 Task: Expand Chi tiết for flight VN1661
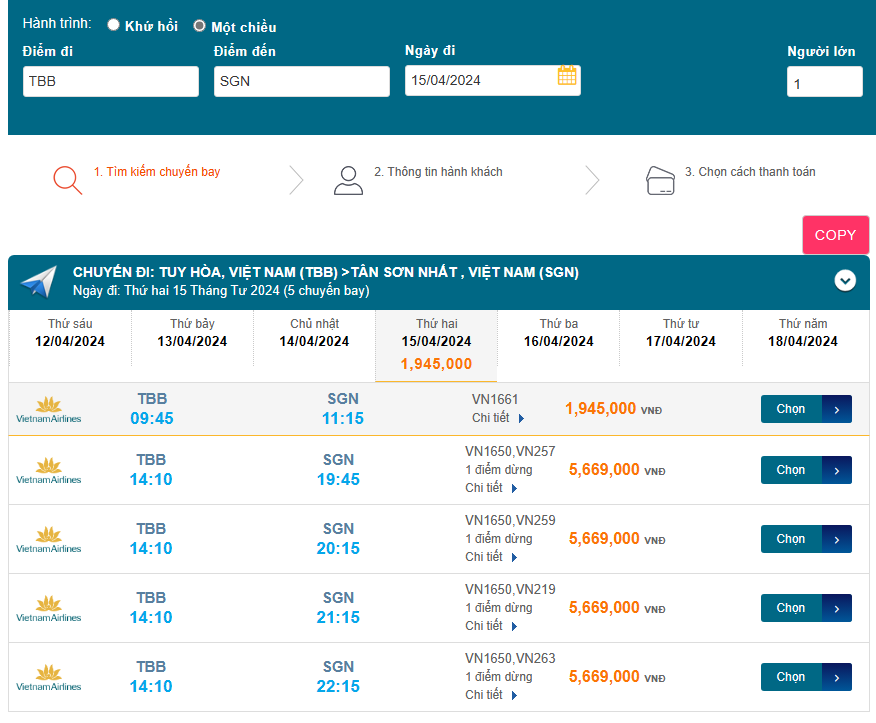(498, 418)
